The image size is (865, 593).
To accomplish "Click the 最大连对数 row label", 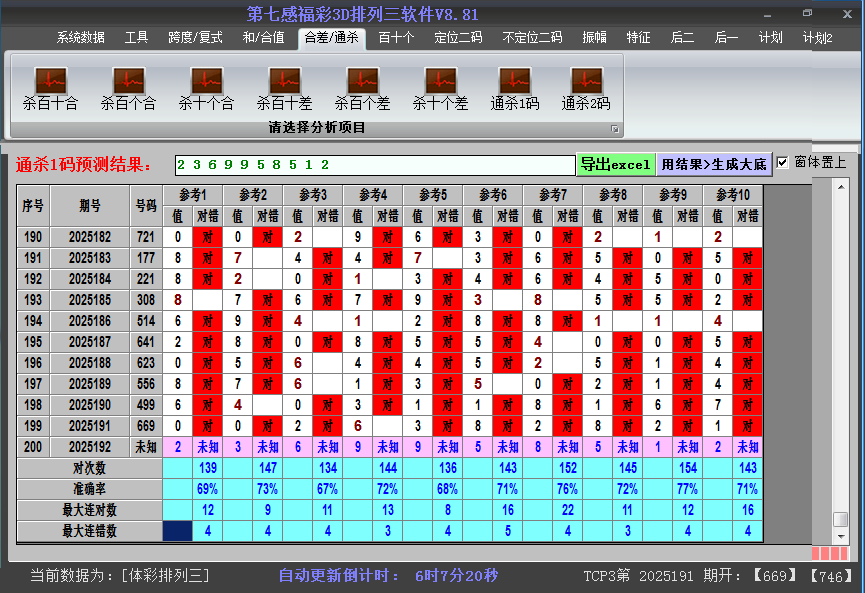I will (x=89, y=510).
